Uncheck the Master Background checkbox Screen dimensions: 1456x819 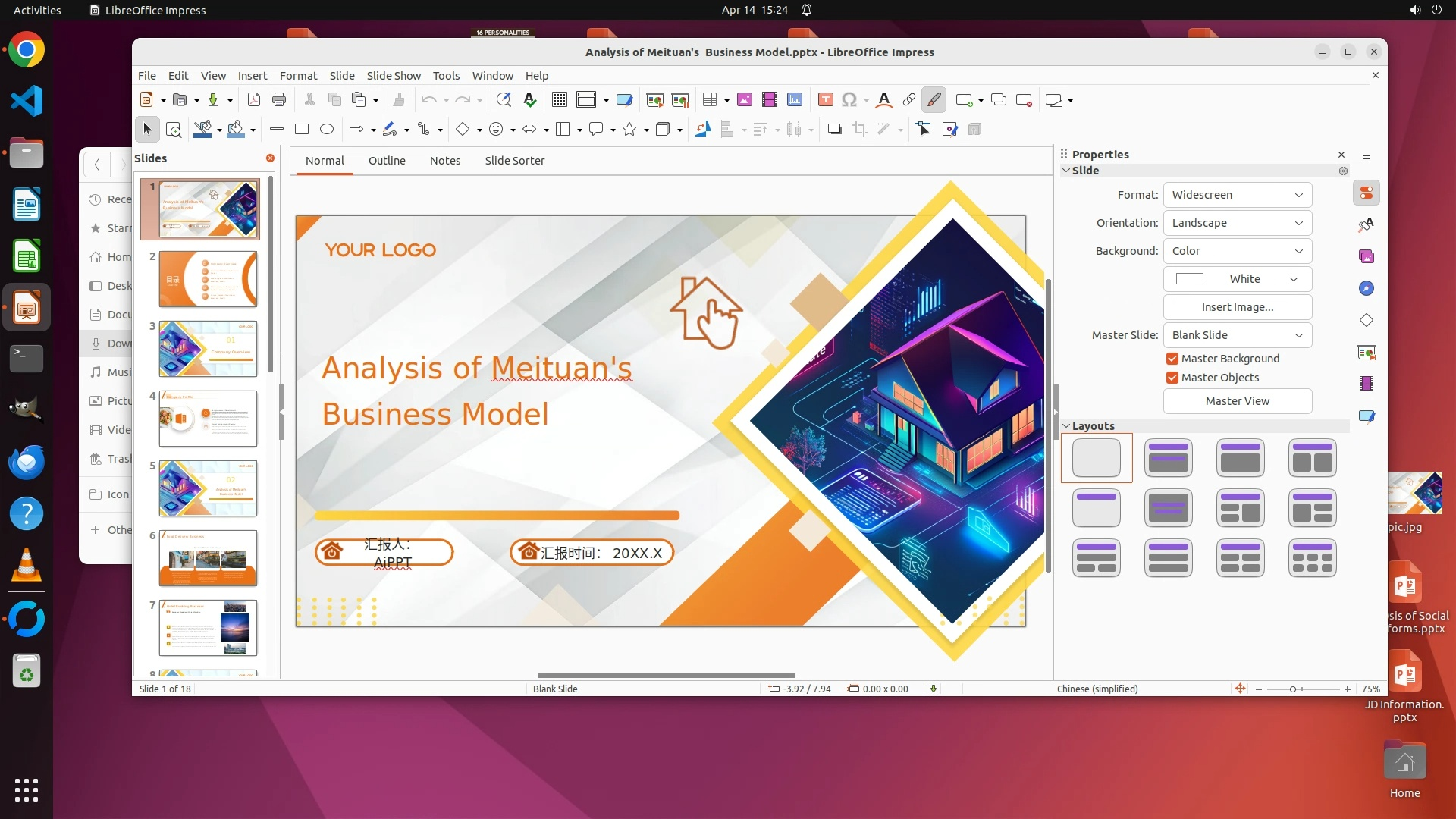1172,359
